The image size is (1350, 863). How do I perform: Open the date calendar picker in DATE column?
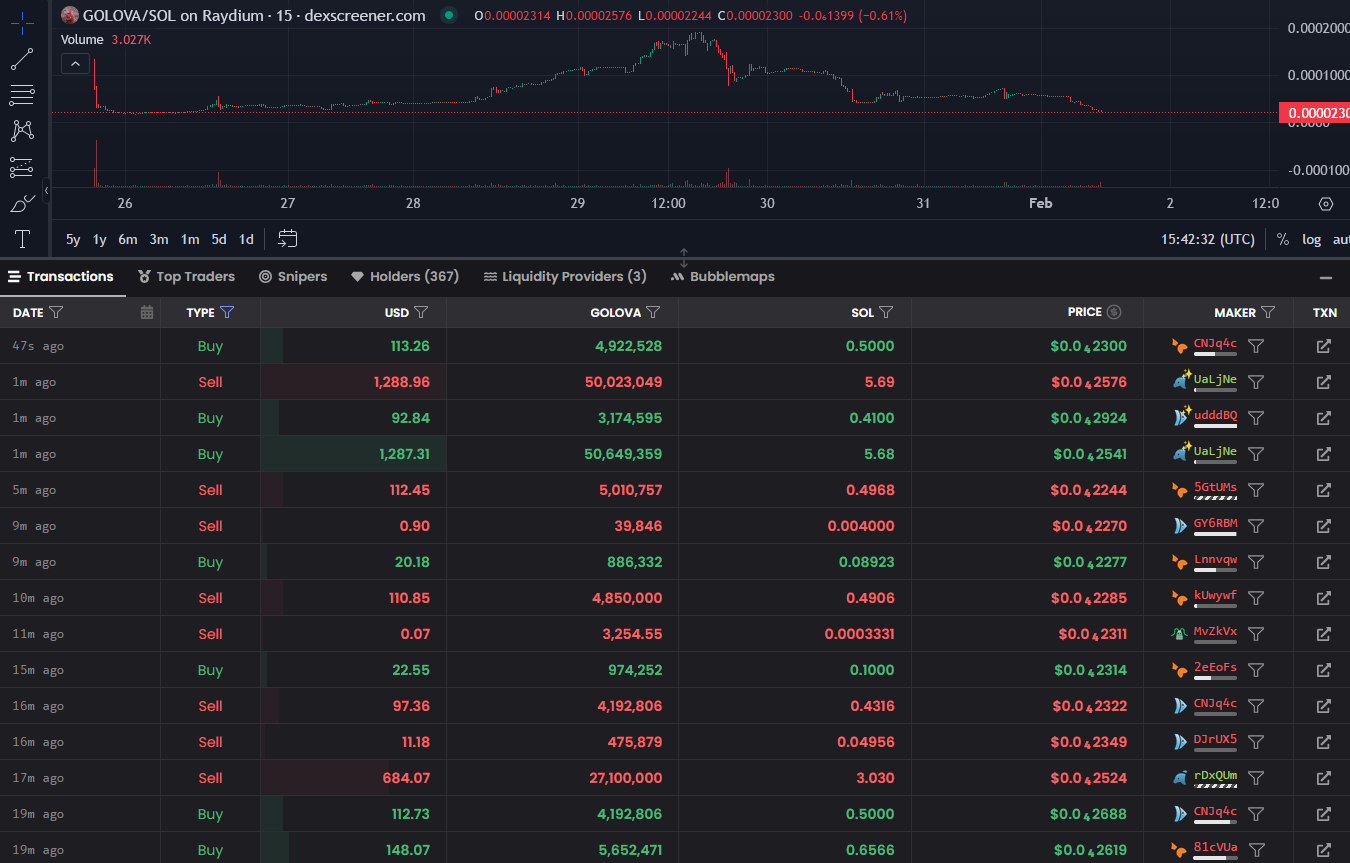147,312
